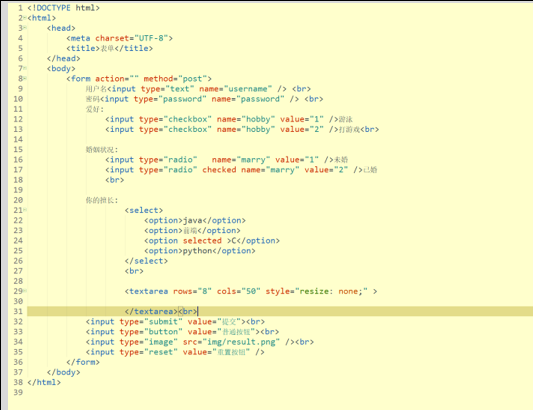This screenshot has width=533, height=410.
Task: Click the opening <title> tag
Action: pyautogui.click(x=83, y=48)
